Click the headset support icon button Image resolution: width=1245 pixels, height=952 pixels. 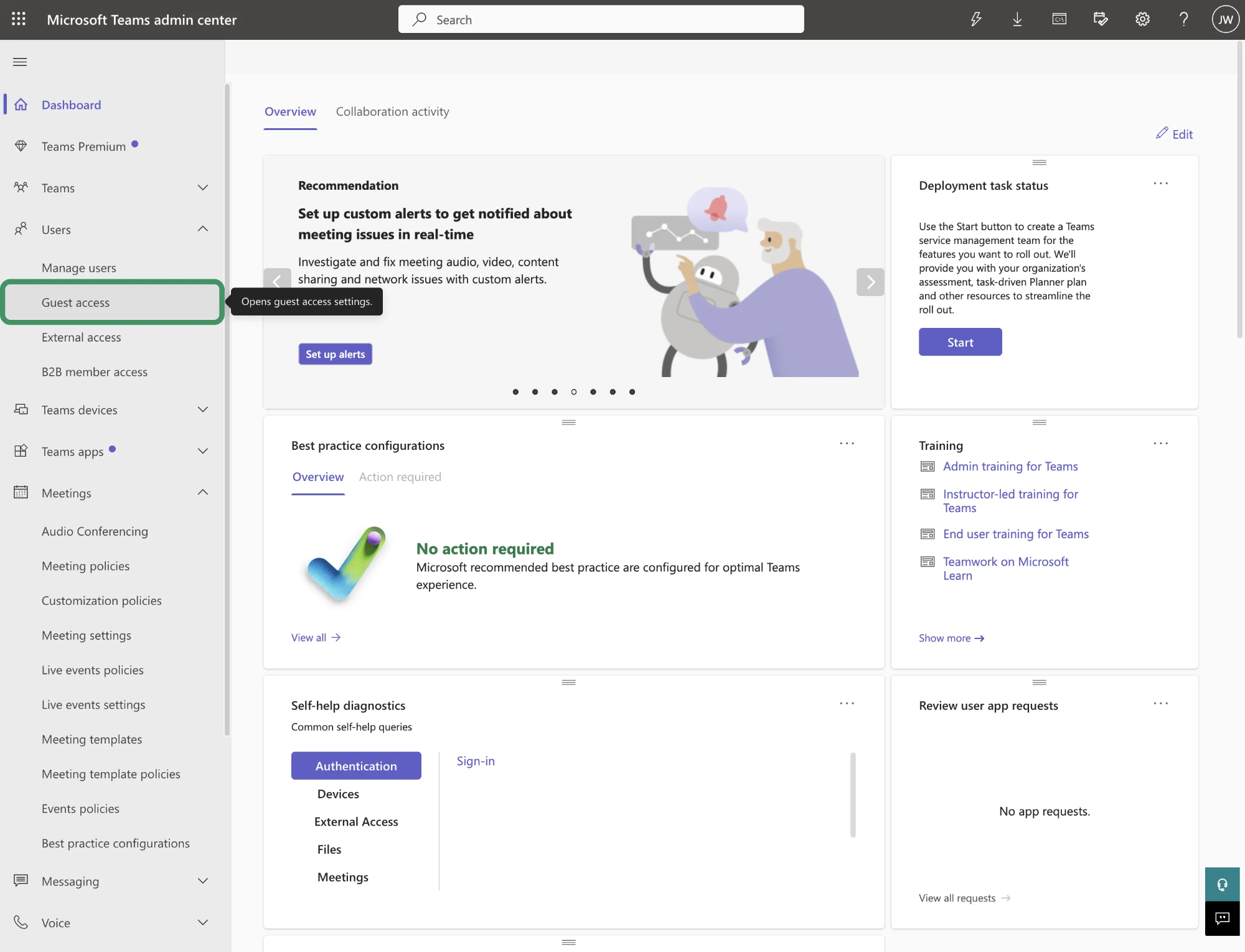(1222, 884)
